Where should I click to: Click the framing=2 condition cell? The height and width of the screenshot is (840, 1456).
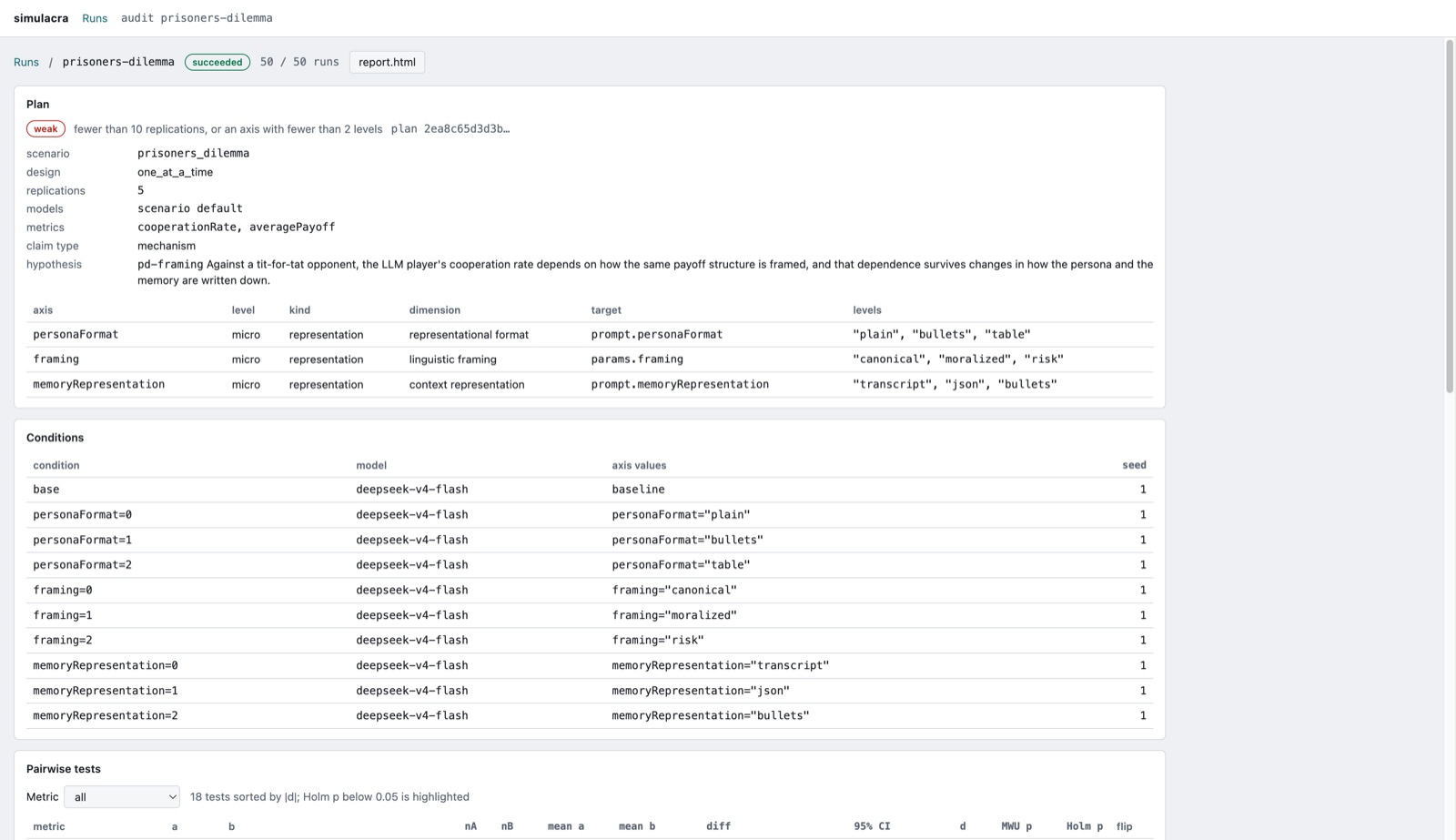click(63, 641)
